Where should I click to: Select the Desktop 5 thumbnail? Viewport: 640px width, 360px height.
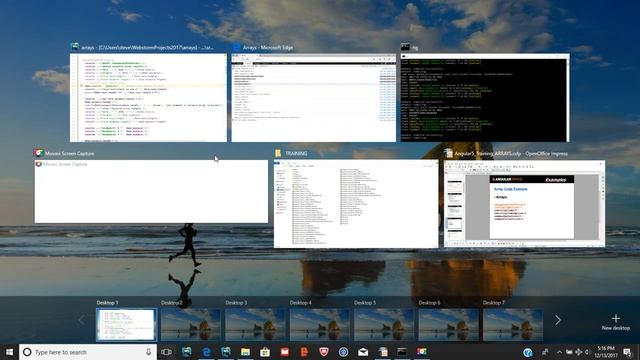click(x=384, y=324)
